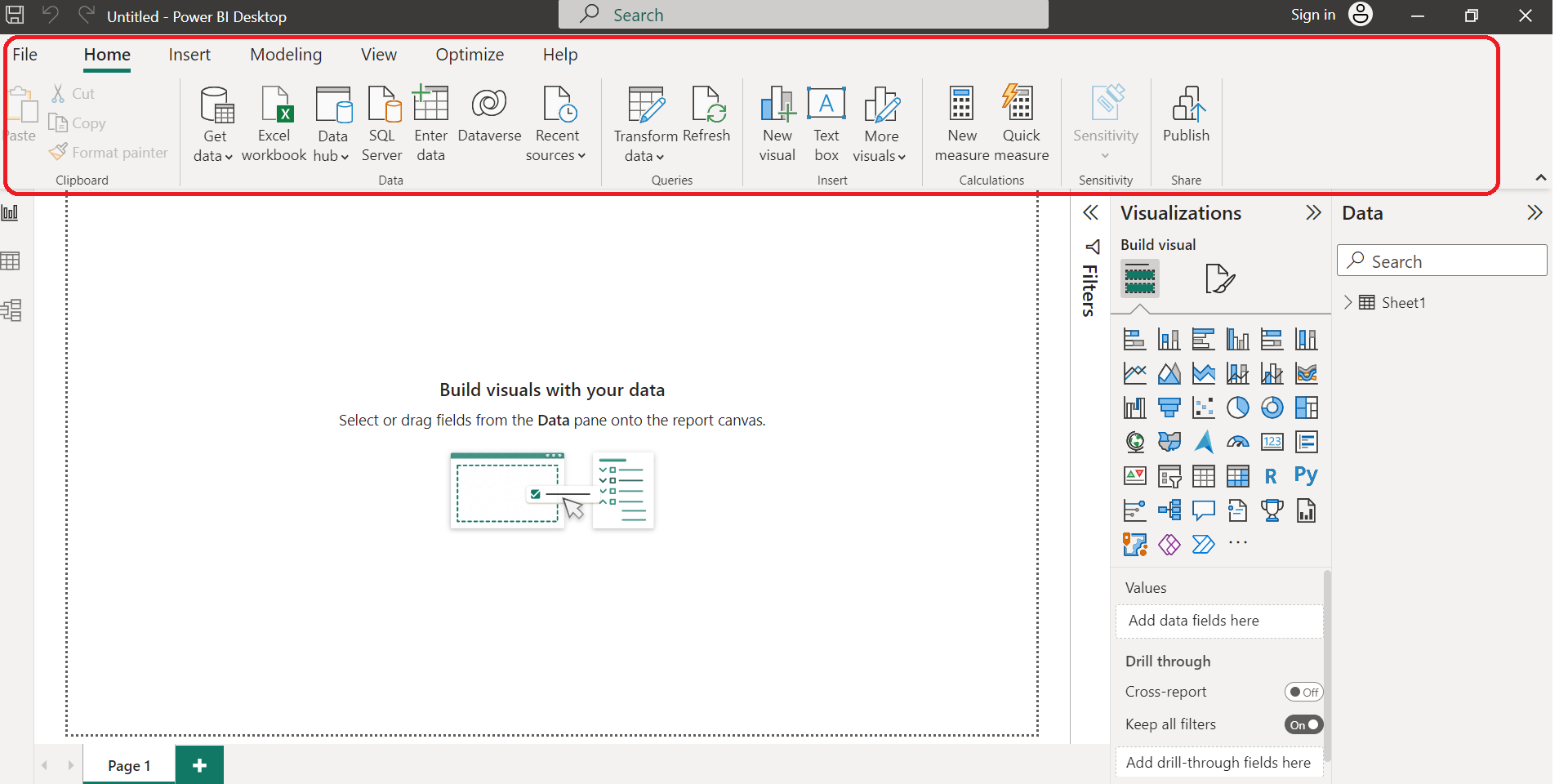Screen dimensions: 1568x784
Task: Select the Build visual icon
Action: [1139, 279]
